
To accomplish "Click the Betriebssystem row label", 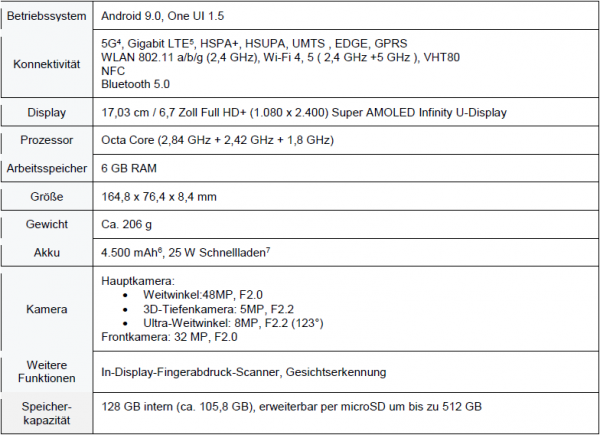I will pos(47,16).
